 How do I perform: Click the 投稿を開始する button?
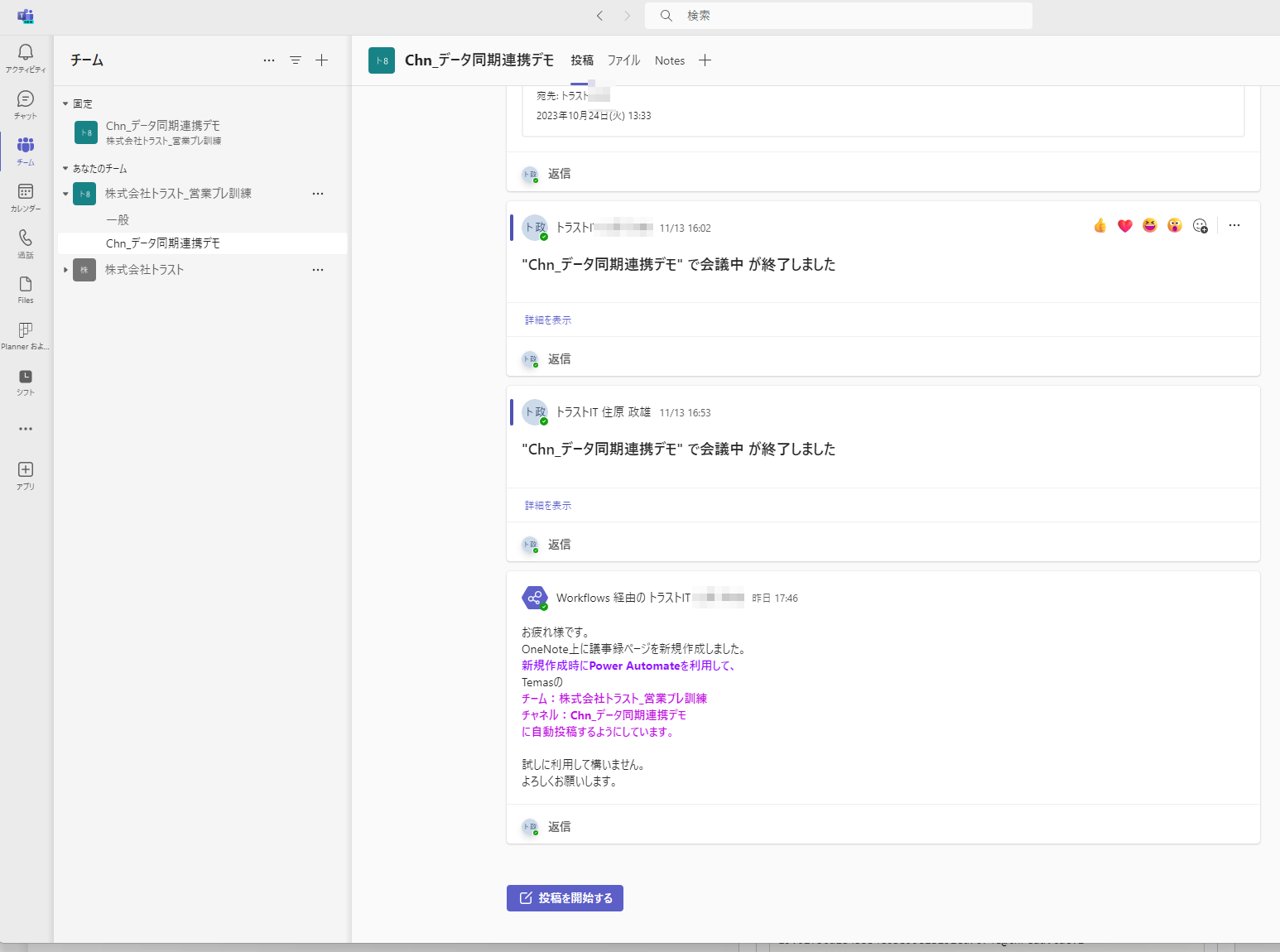(565, 898)
